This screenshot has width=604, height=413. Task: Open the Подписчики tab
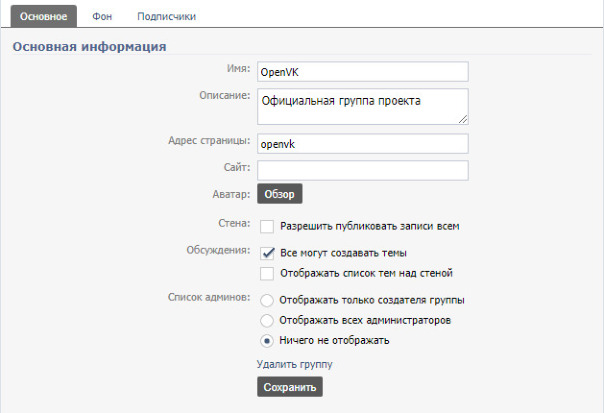[166, 17]
